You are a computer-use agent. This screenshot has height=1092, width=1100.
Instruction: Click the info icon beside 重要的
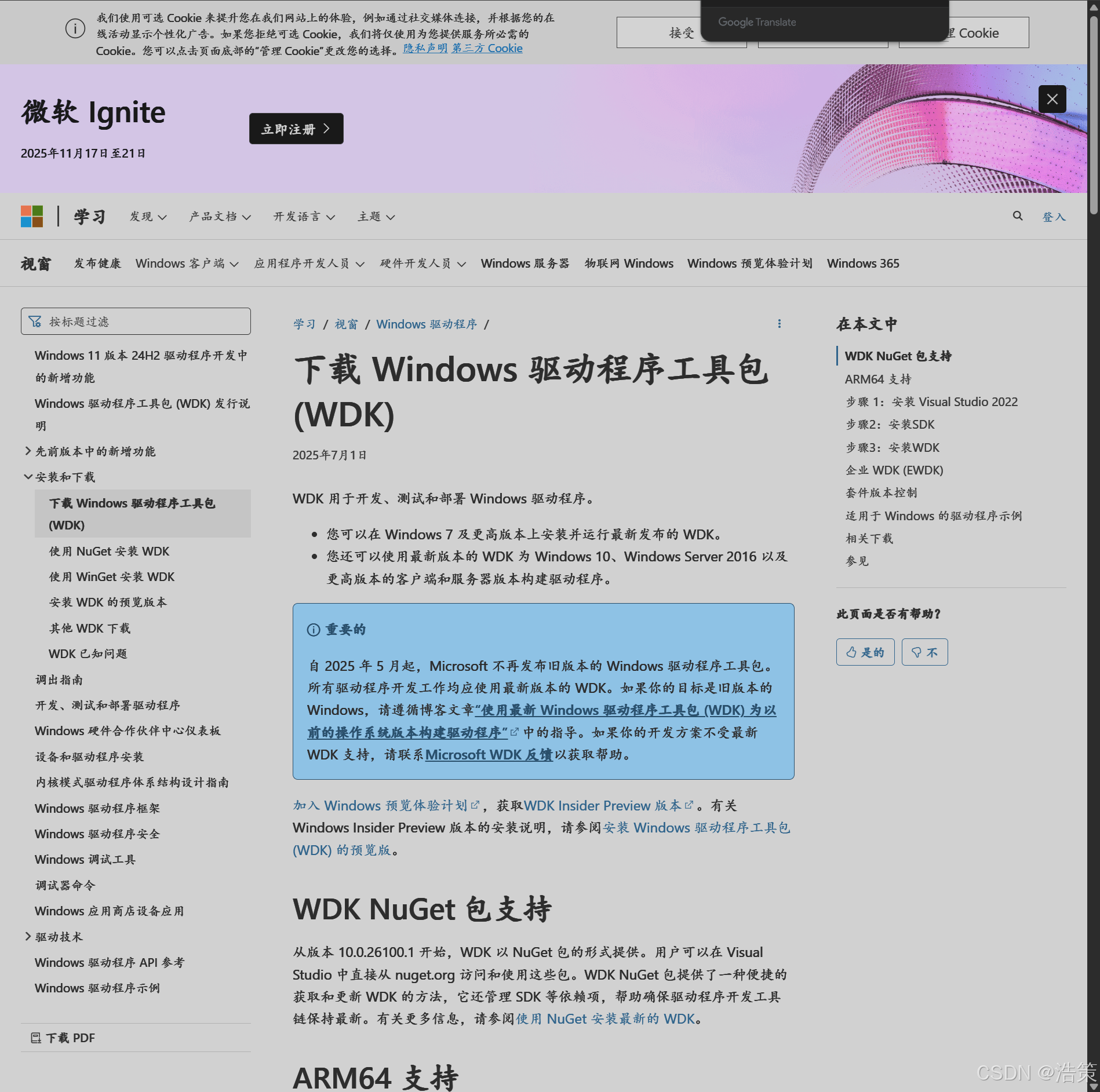pyautogui.click(x=314, y=630)
